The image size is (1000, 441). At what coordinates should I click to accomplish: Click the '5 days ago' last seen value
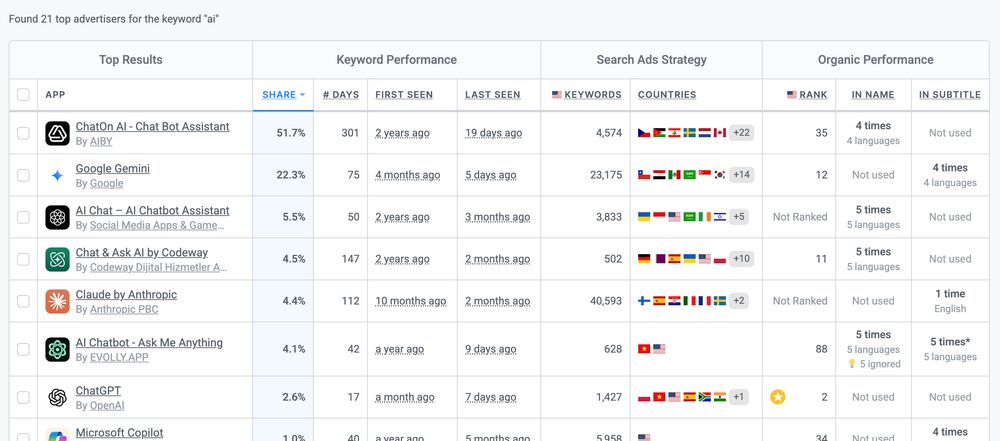click(490, 175)
